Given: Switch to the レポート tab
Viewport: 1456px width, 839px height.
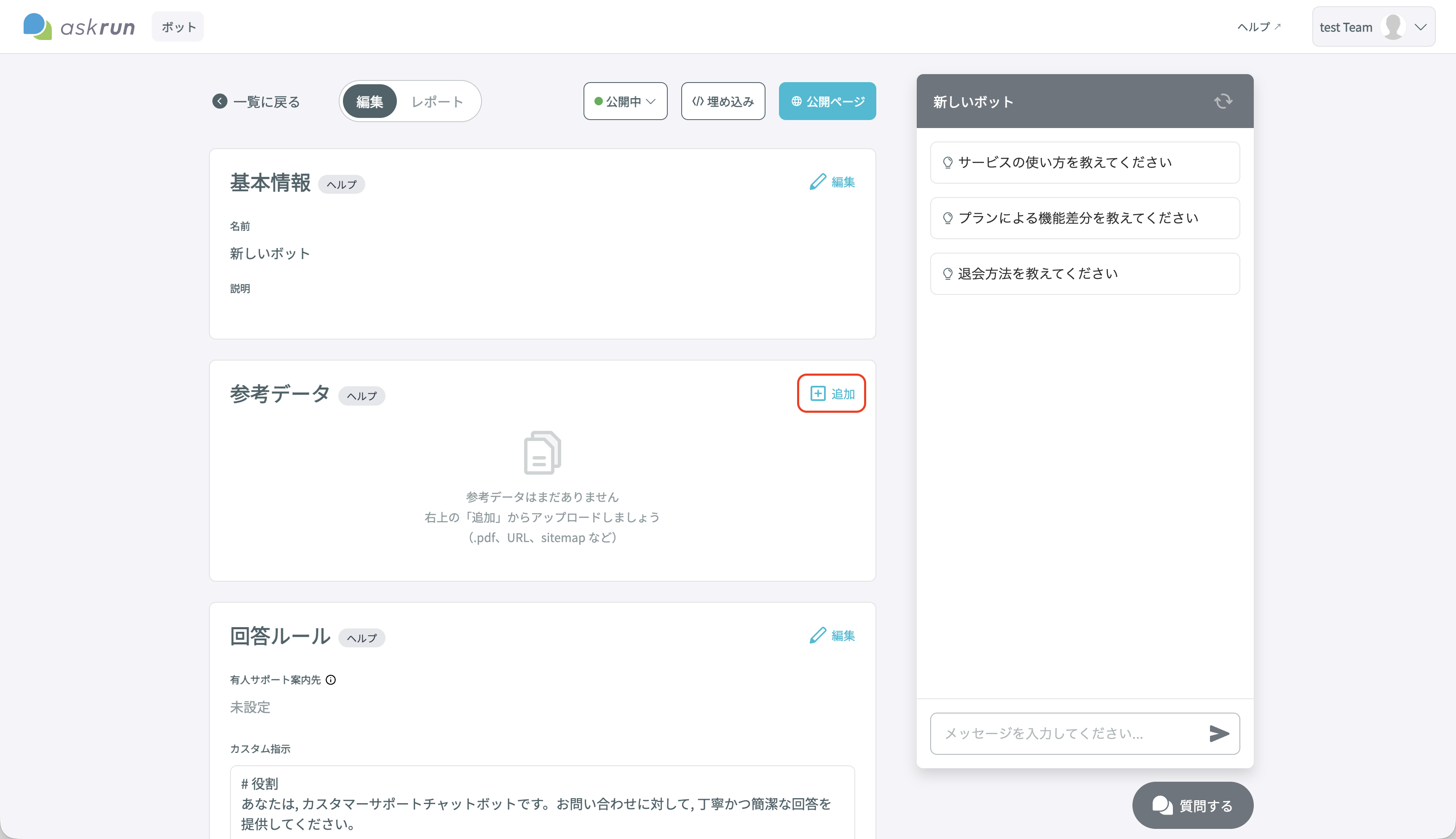Looking at the screenshot, I should coord(437,102).
